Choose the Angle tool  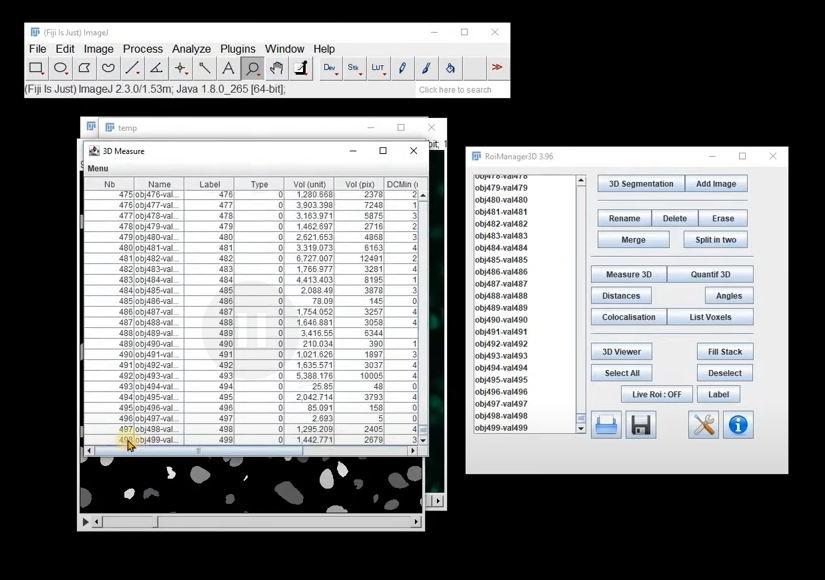[x=156, y=67]
